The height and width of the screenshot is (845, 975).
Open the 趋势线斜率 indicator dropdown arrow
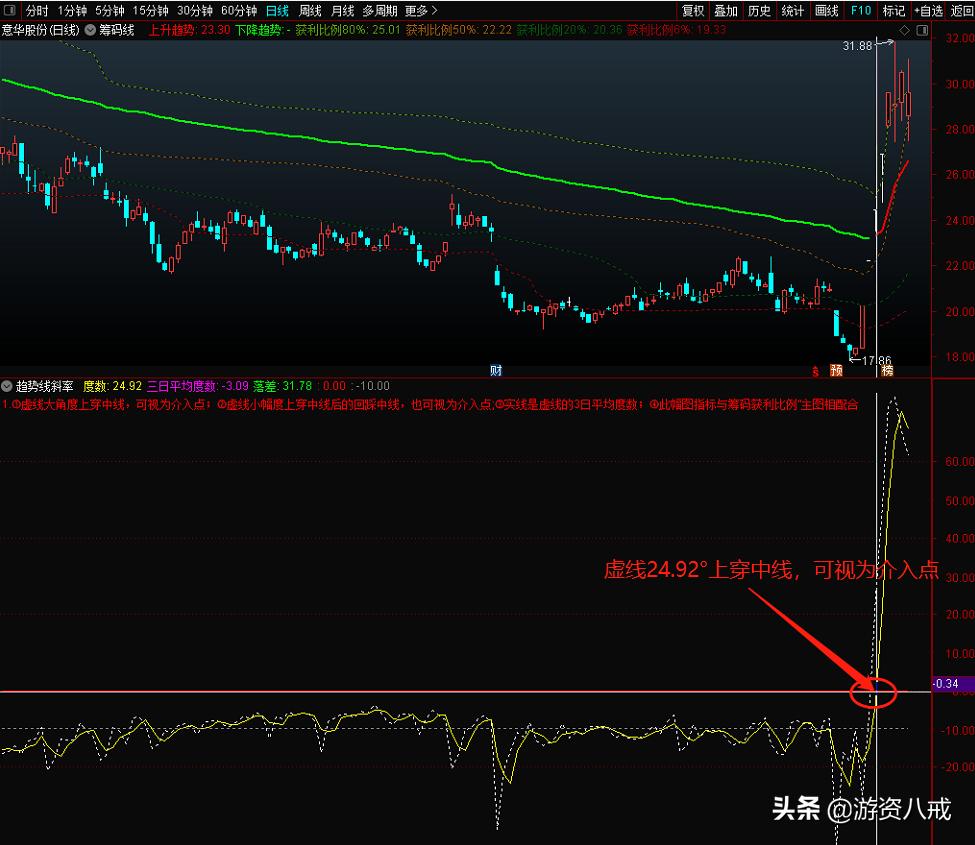(7, 385)
